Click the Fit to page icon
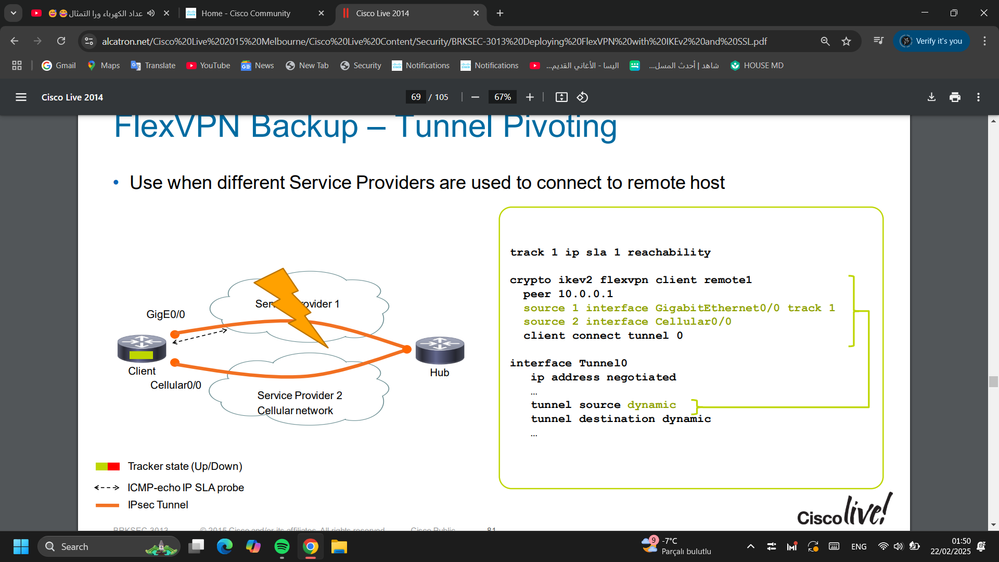Screen dimensions: 999x562 (x=561, y=97)
